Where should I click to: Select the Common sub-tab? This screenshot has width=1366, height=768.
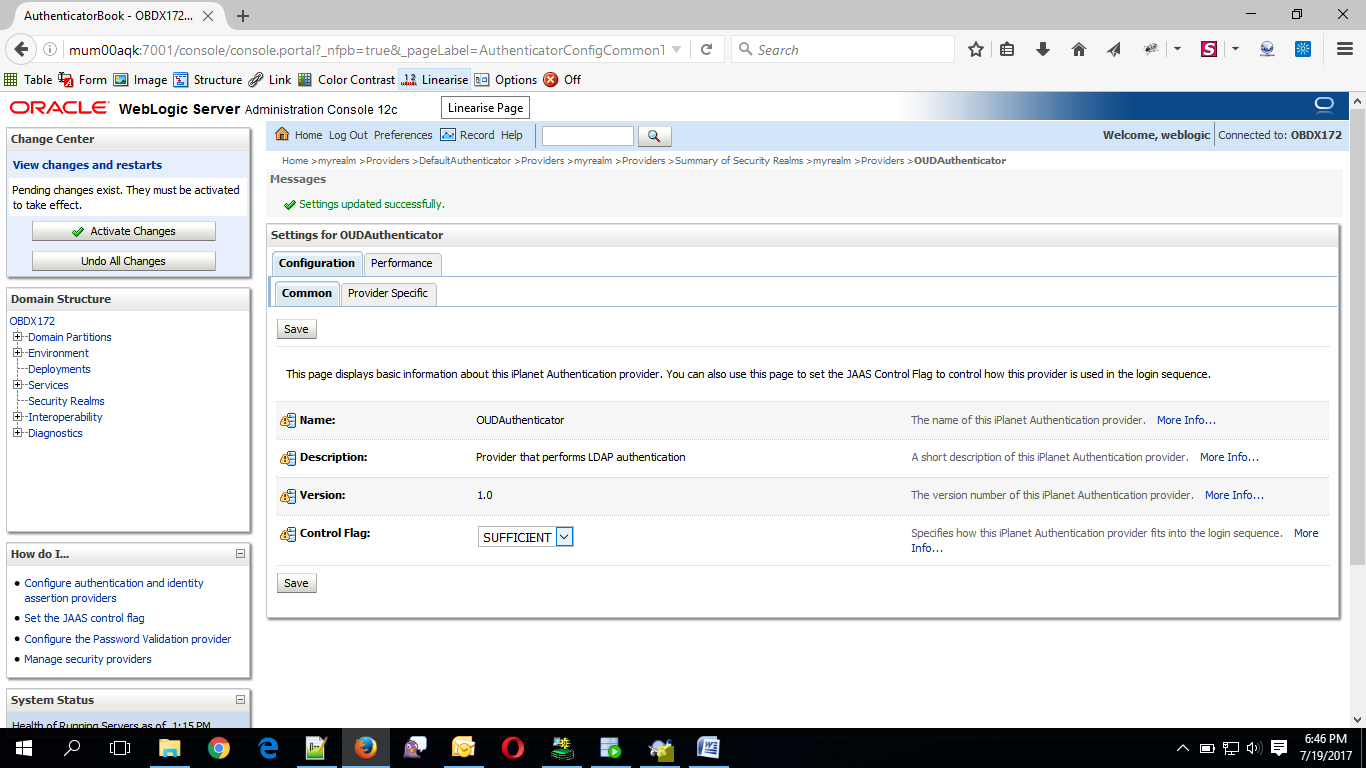point(307,293)
